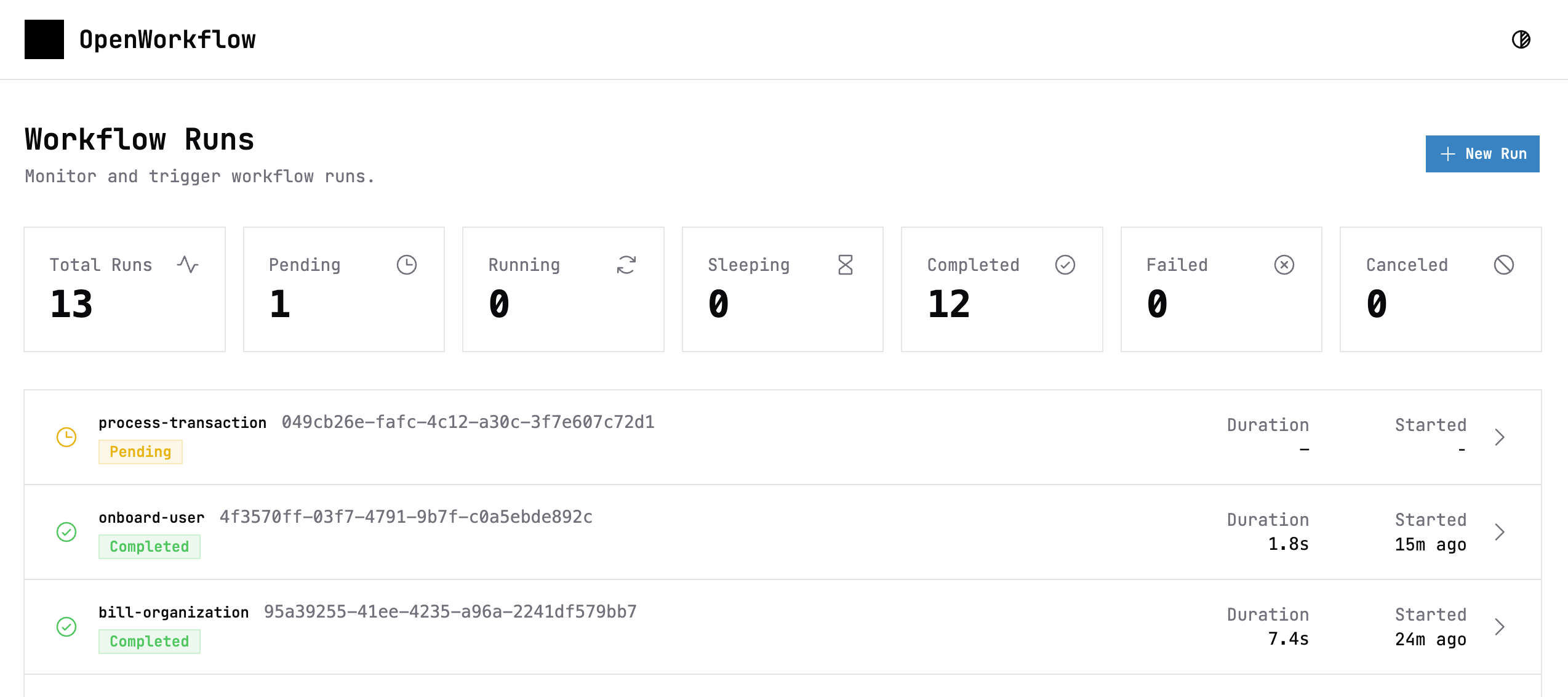This screenshot has width=1568, height=697.
Task: Click the clock icon on the Pending card
Action: 407,265
